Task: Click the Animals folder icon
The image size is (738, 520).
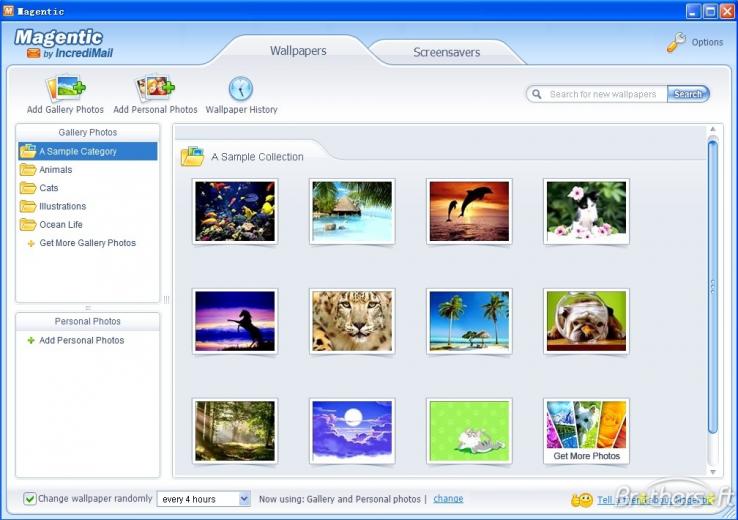Action: point(28,169)
